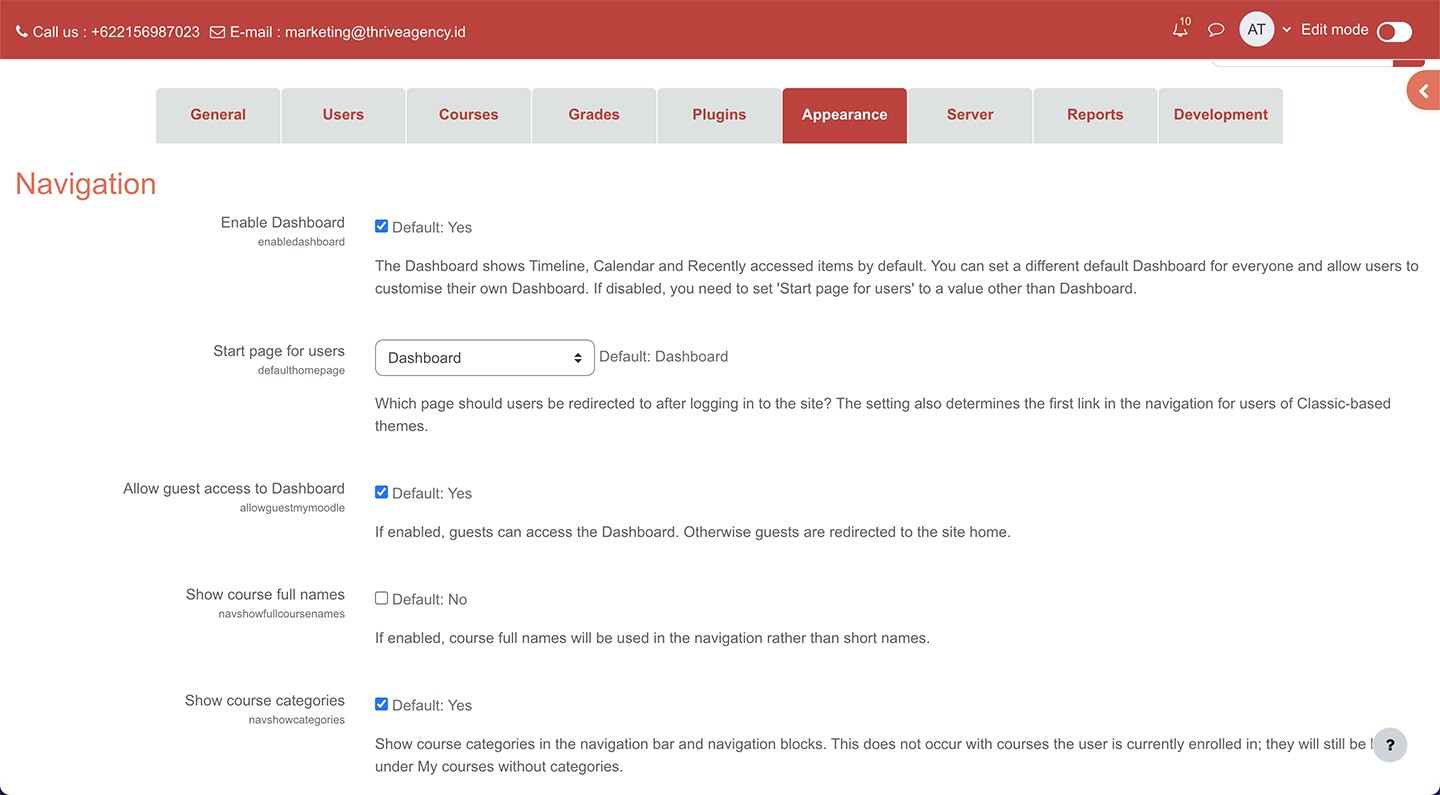Image resolution: width=1440 pixels, height=795 pixels.
Task: Expand the user menu chevron
Action: (1286, 30)
